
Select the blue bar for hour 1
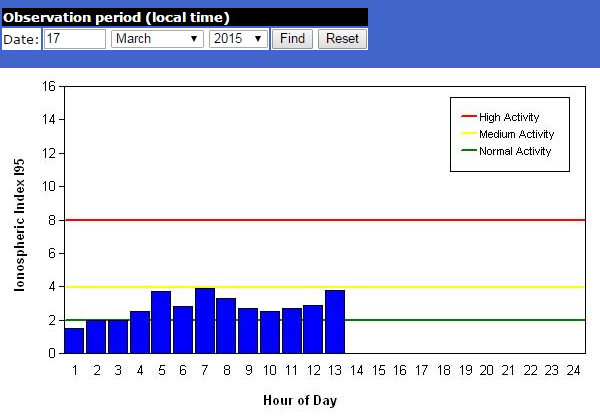pyautogui.click(x=74, y=341)
